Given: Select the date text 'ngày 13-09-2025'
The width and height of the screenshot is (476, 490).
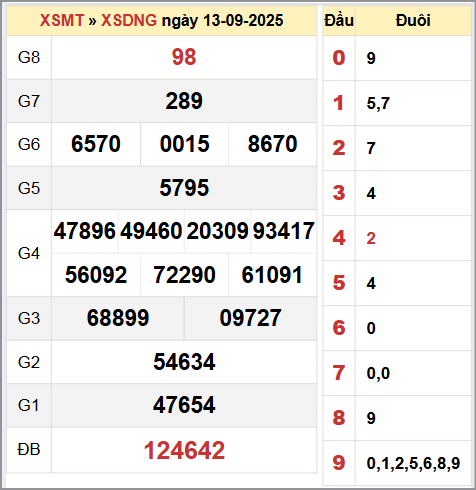Looking at the screenshot, I should point(222,21).
